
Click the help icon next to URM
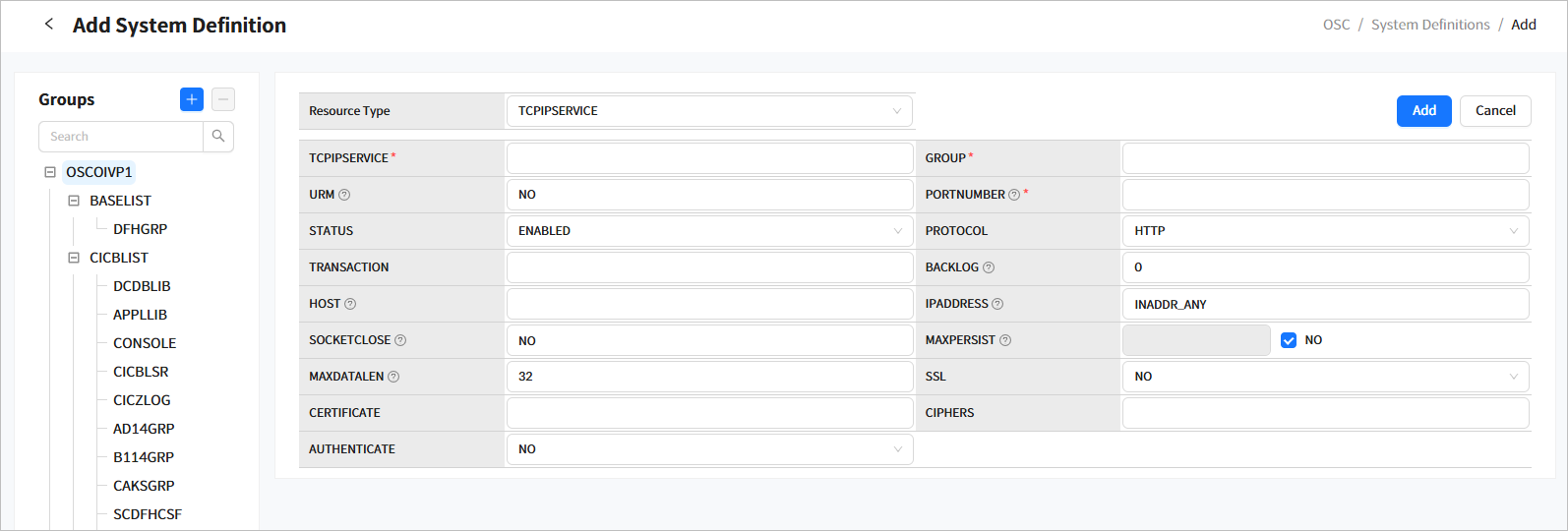[344, 195]
